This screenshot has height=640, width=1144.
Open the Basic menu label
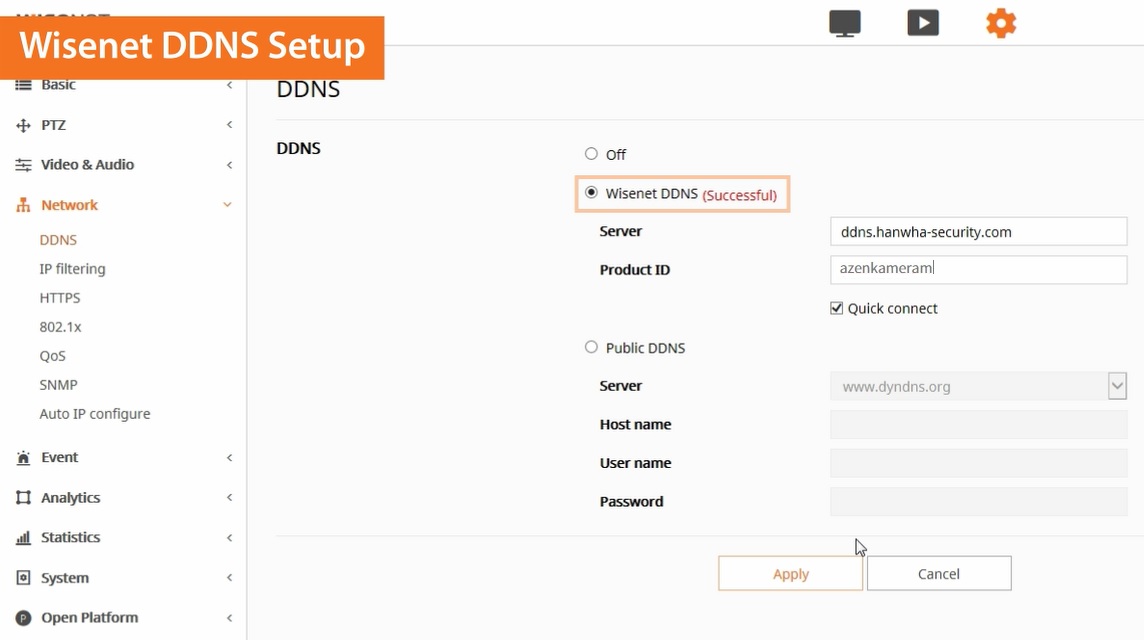coord(58,85)
